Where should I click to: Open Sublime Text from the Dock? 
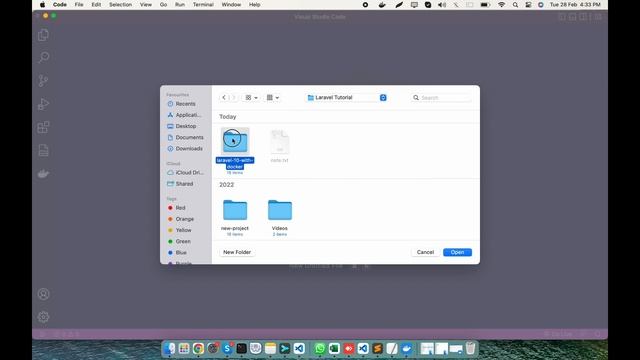378,348
